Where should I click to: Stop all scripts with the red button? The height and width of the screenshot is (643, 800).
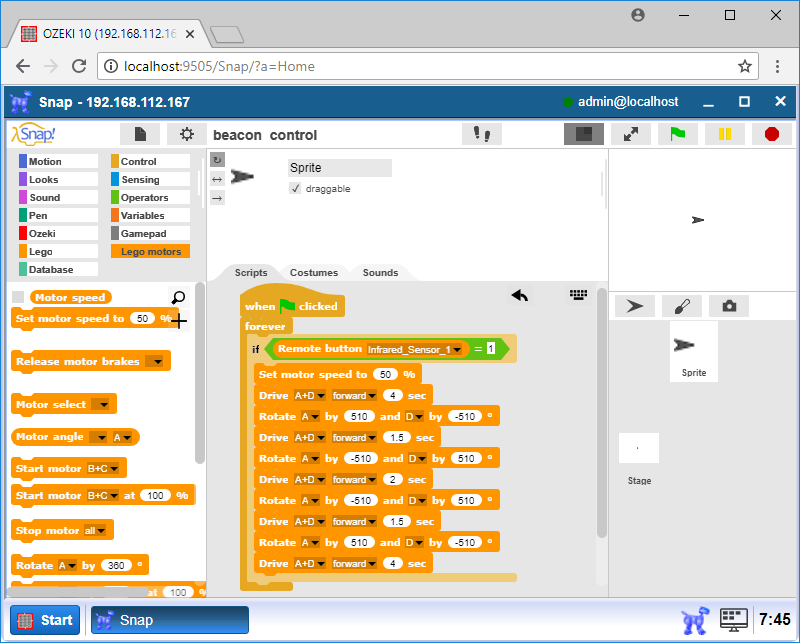tap(772, 134)
